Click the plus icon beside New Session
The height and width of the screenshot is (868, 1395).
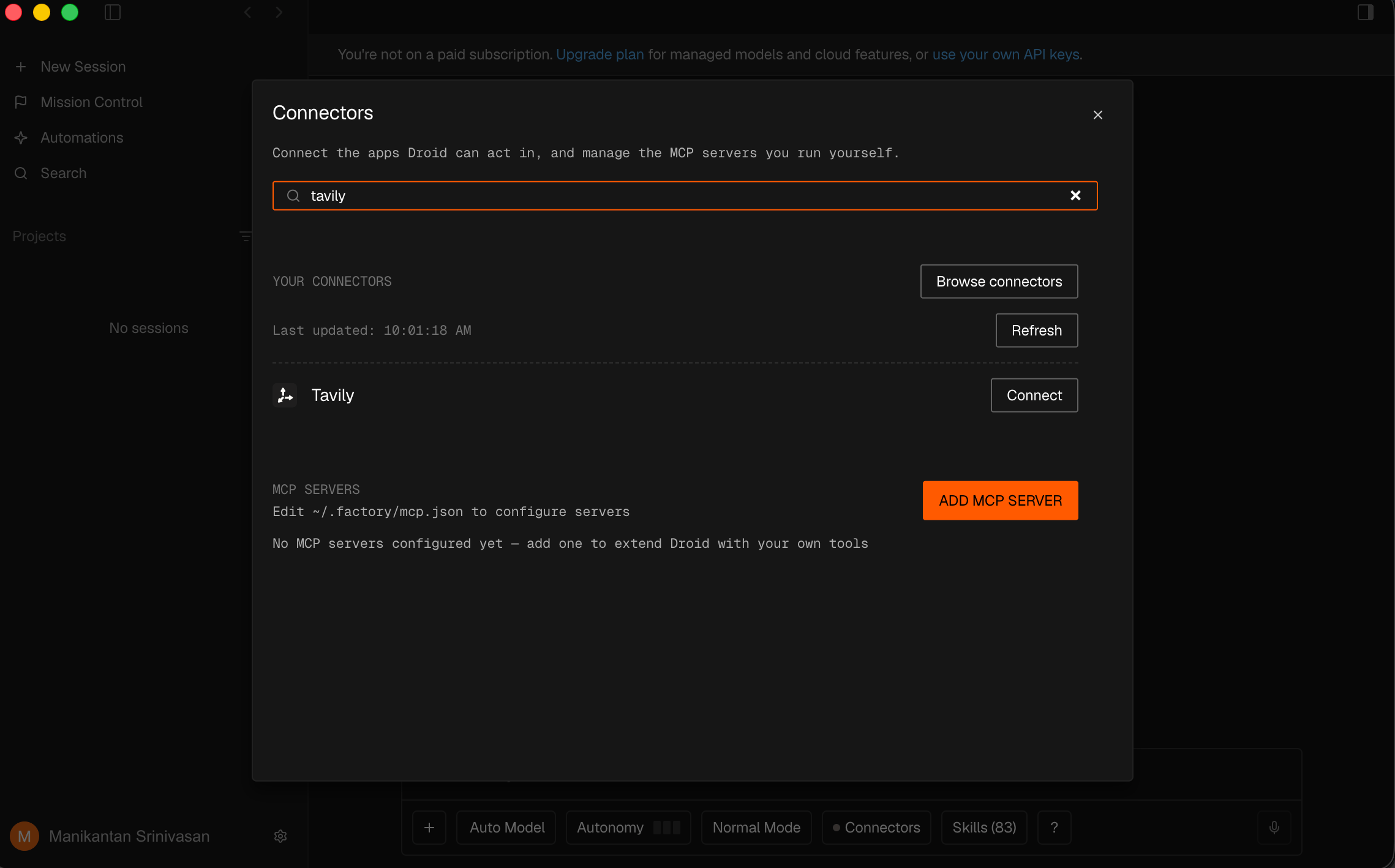tap(21, 66)
